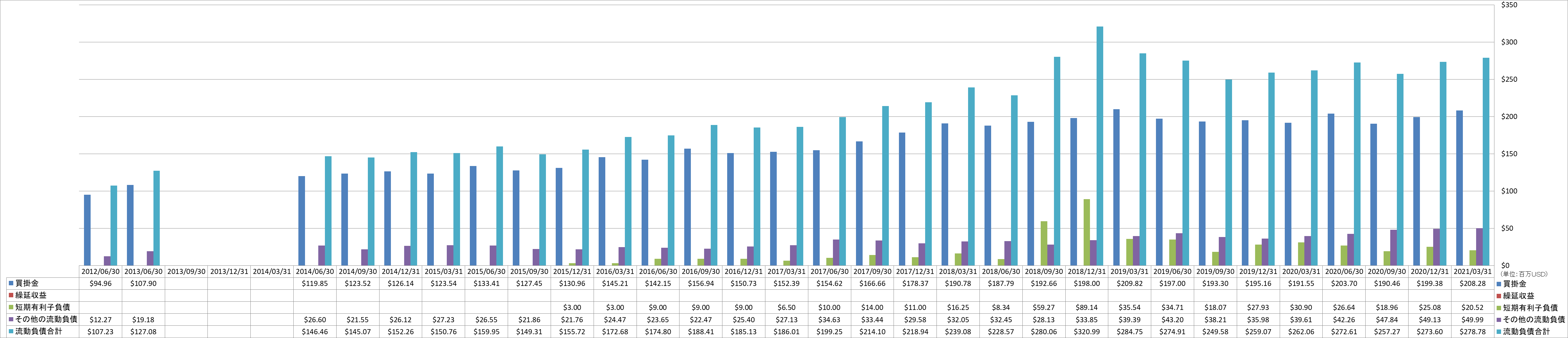The image size is (1568, 338).
Task: Select the $209.82 cell in the 買掛金 row
Action: 1129,284
